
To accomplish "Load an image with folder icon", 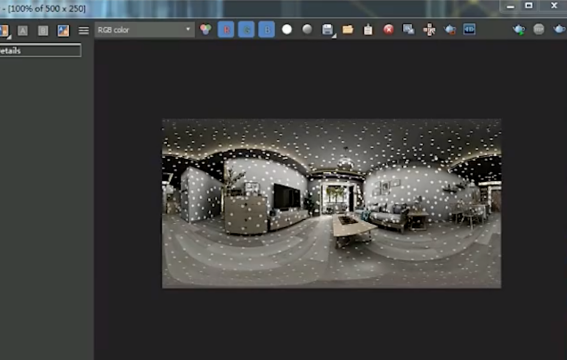I will pos(348,30).
